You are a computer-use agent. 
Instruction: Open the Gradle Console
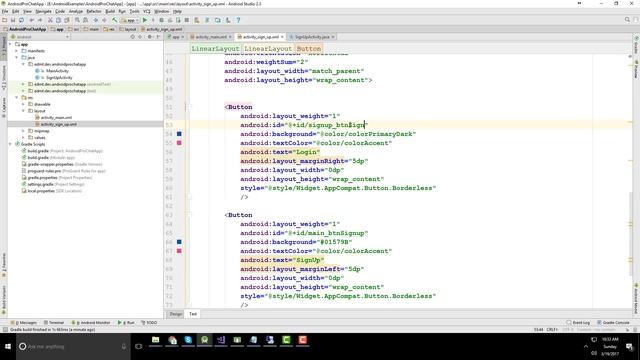613,322
